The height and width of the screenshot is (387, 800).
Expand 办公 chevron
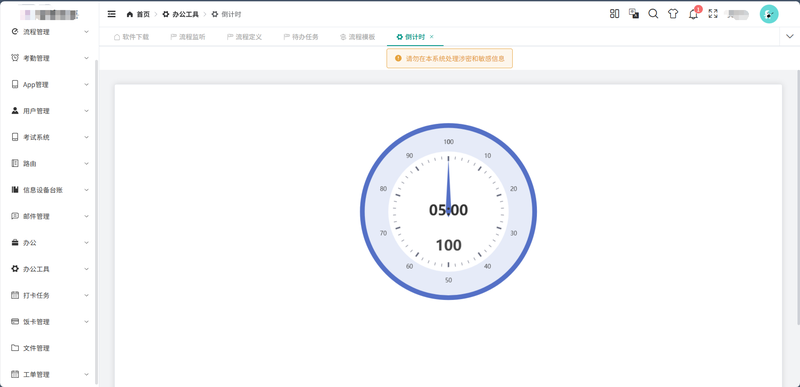pos(86,243)
